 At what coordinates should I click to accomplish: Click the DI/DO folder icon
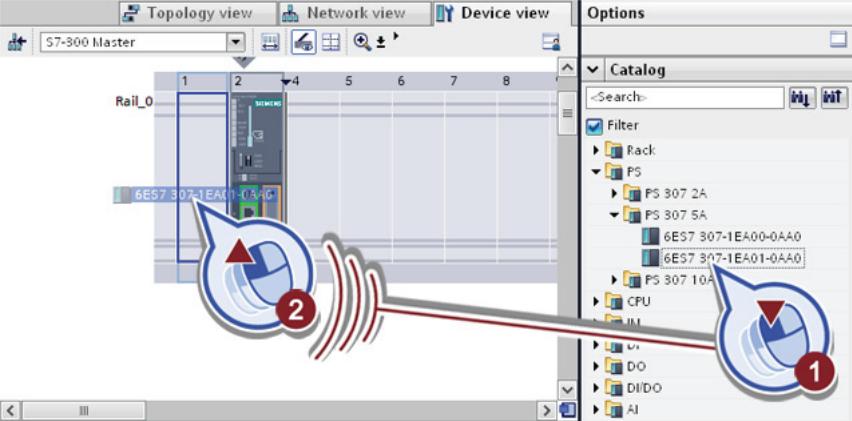point(614,388)
